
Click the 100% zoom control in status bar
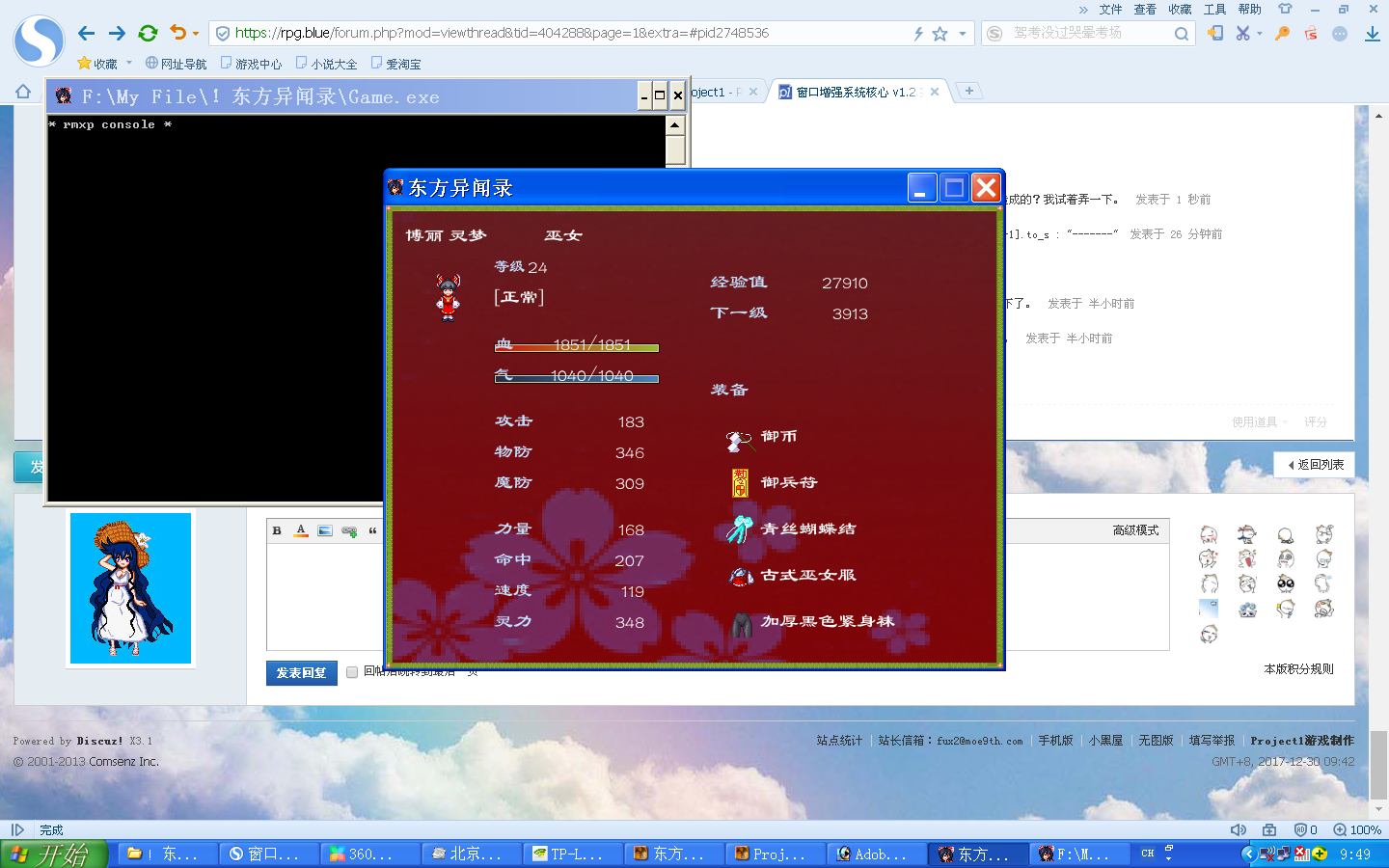point(1357,830)
